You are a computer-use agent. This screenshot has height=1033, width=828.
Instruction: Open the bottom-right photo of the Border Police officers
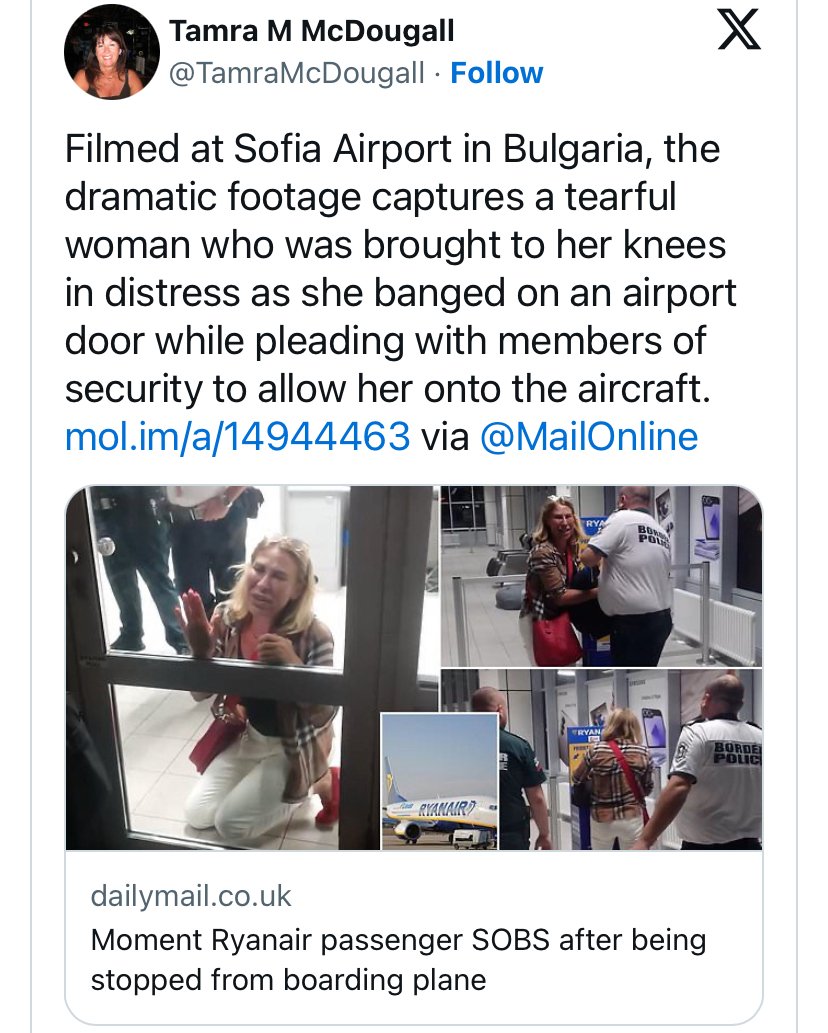point(640,760)
